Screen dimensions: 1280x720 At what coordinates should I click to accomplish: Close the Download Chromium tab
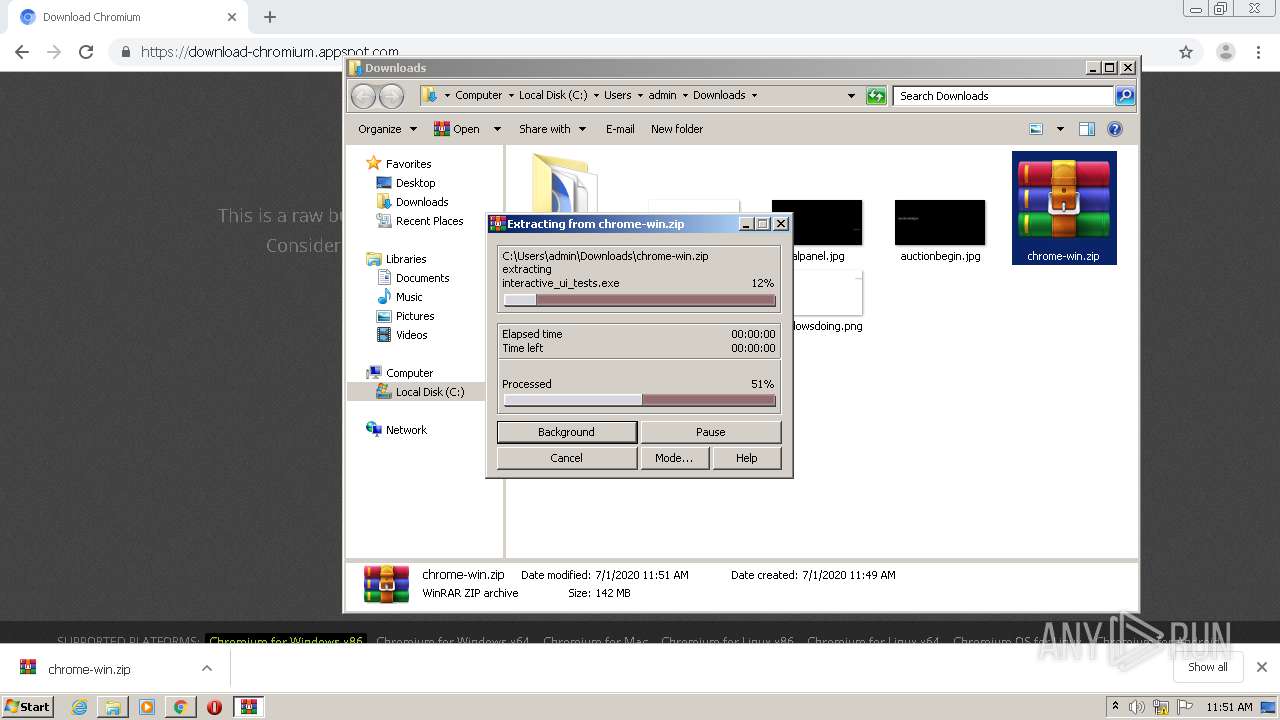coord(232,17)
